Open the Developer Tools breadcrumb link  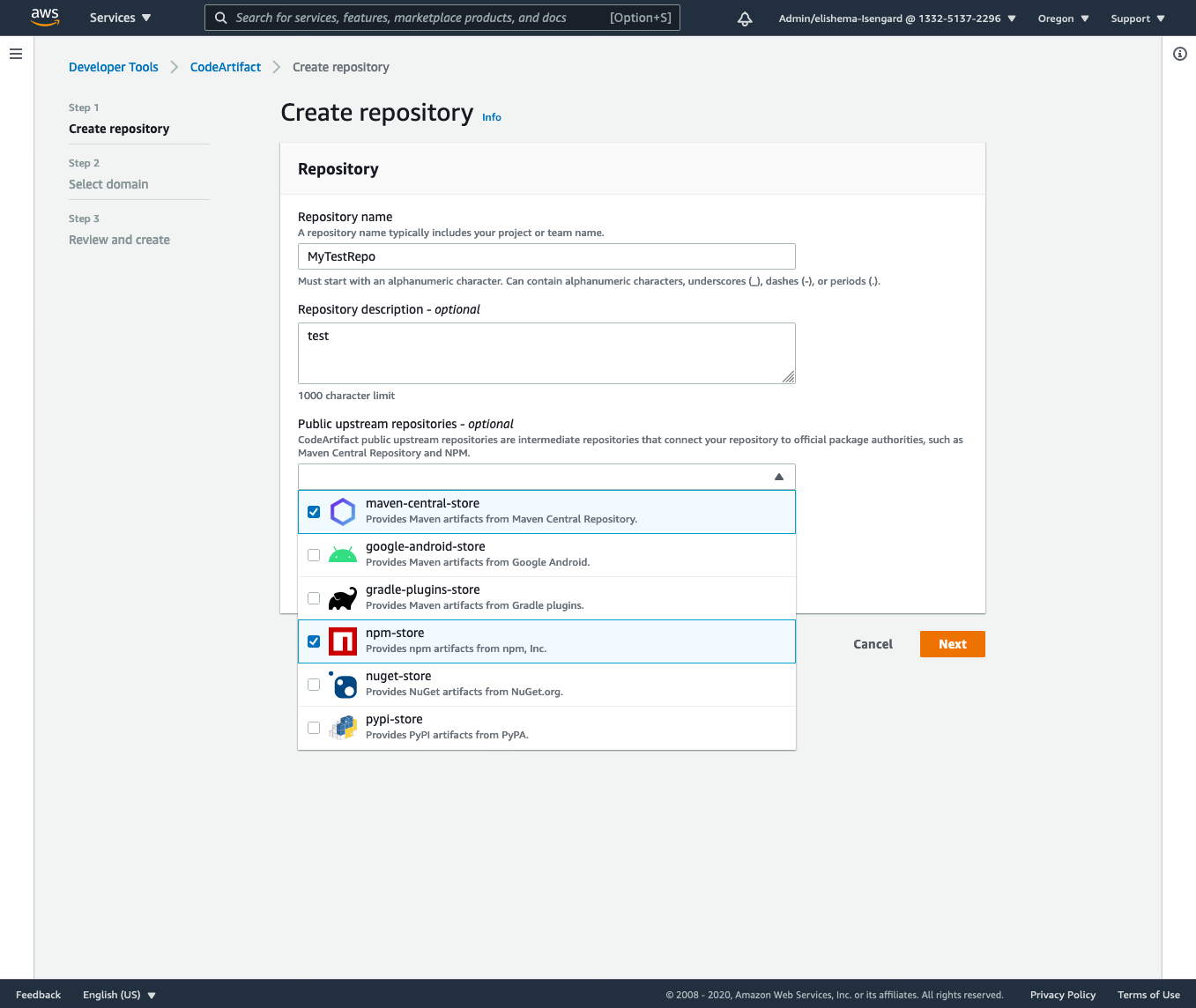[x=114, y=67]
